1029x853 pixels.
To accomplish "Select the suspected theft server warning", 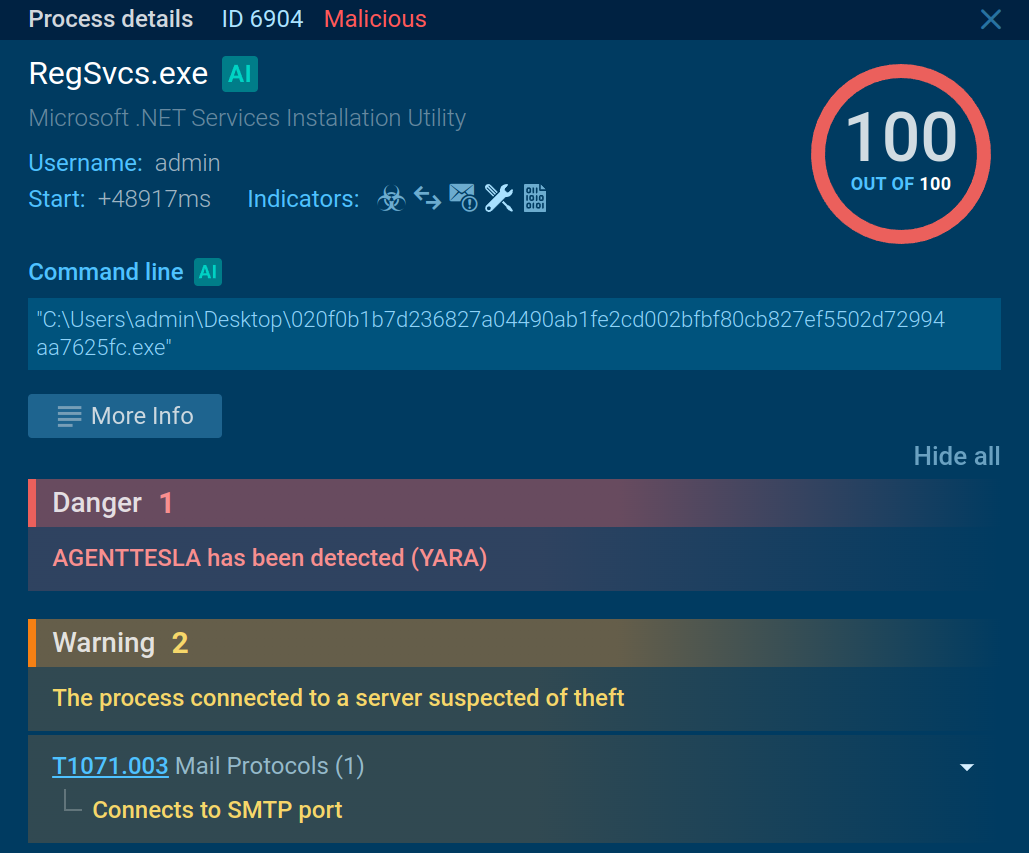I will click(x=338, y=698).
